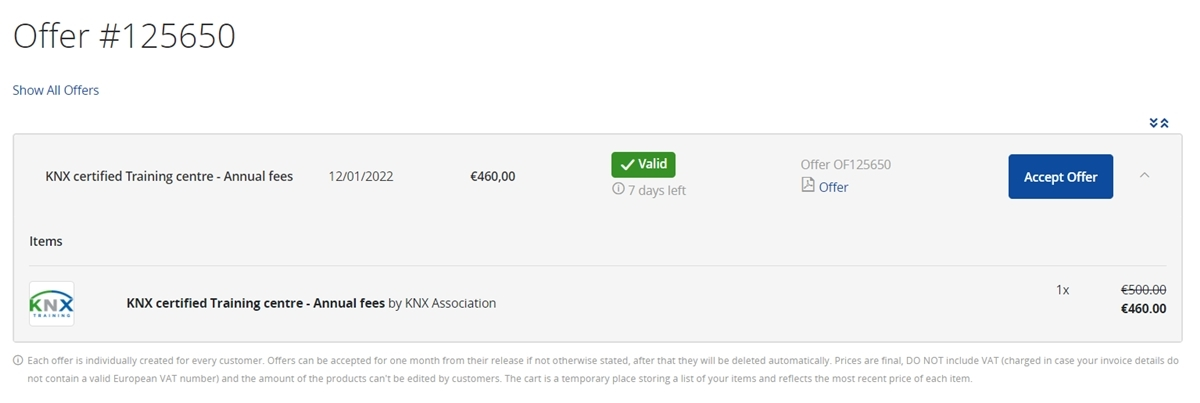Click the info icon next to 7 days left
The height and width of the screenshot is (403, 1200).
[x=618, y=189]
